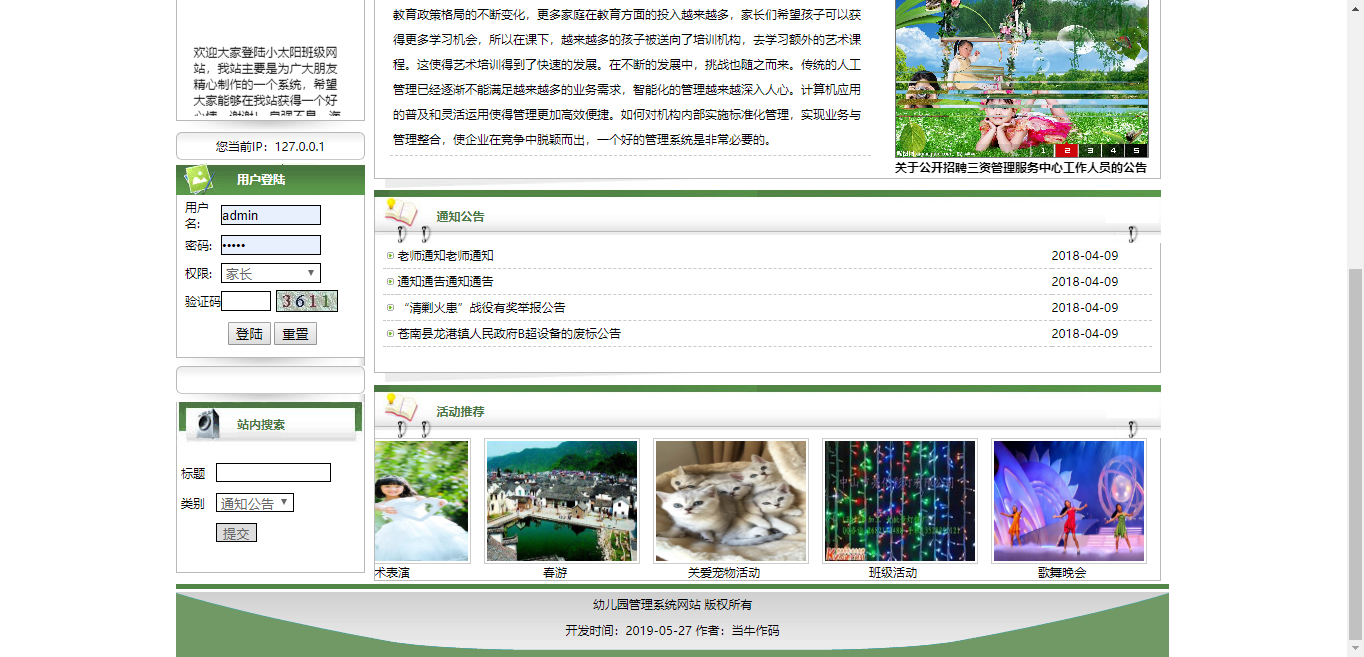1364x657 pixels.
Task: Open the girl in white dress thumbnail
Action: pos(421,501)
